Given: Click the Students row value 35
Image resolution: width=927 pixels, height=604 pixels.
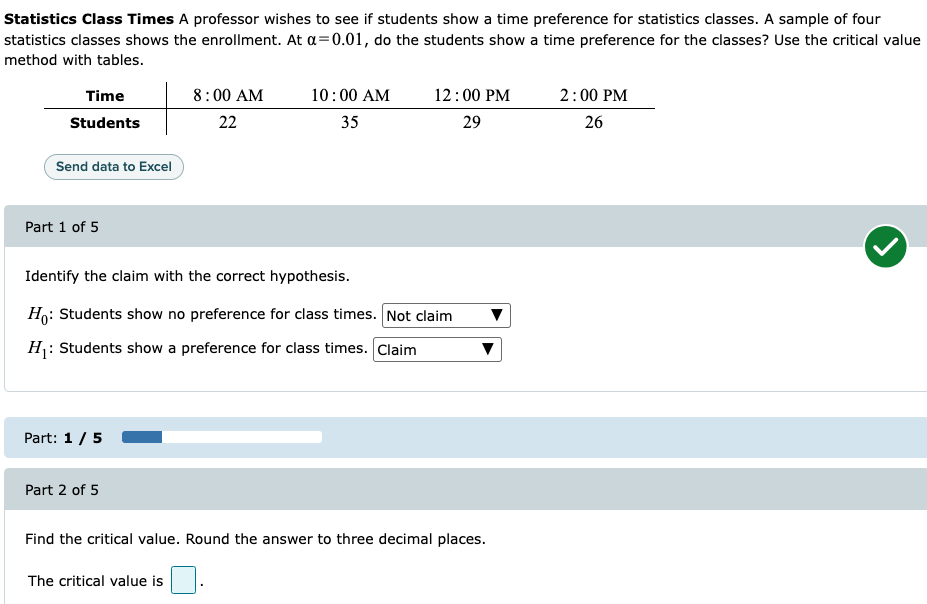Looking at the screenshot, I should [x=348, y=122].
